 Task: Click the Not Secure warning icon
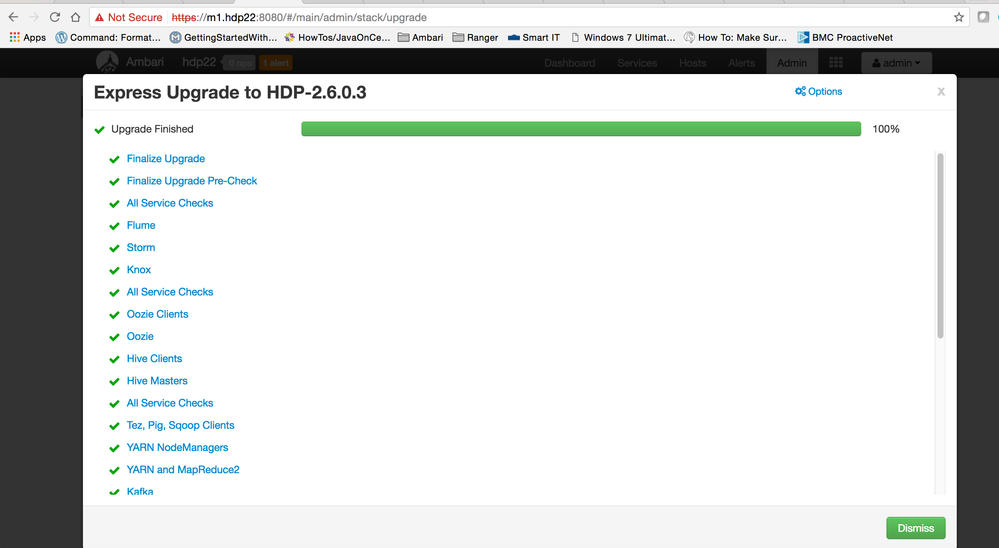pos(99,17)
